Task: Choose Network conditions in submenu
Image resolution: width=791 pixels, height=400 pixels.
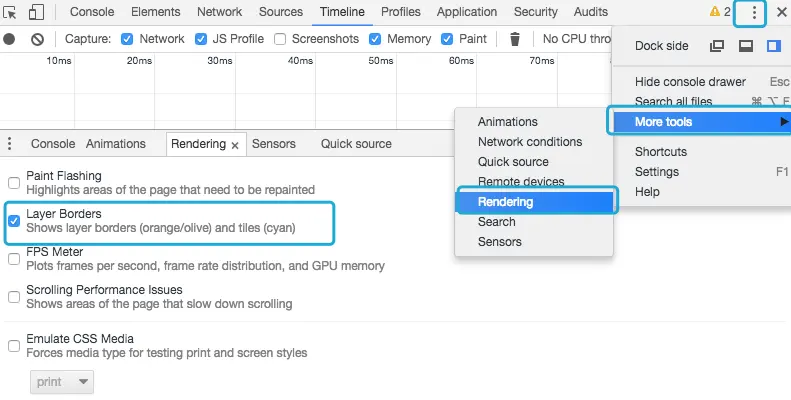Action: tap(534, 142)
